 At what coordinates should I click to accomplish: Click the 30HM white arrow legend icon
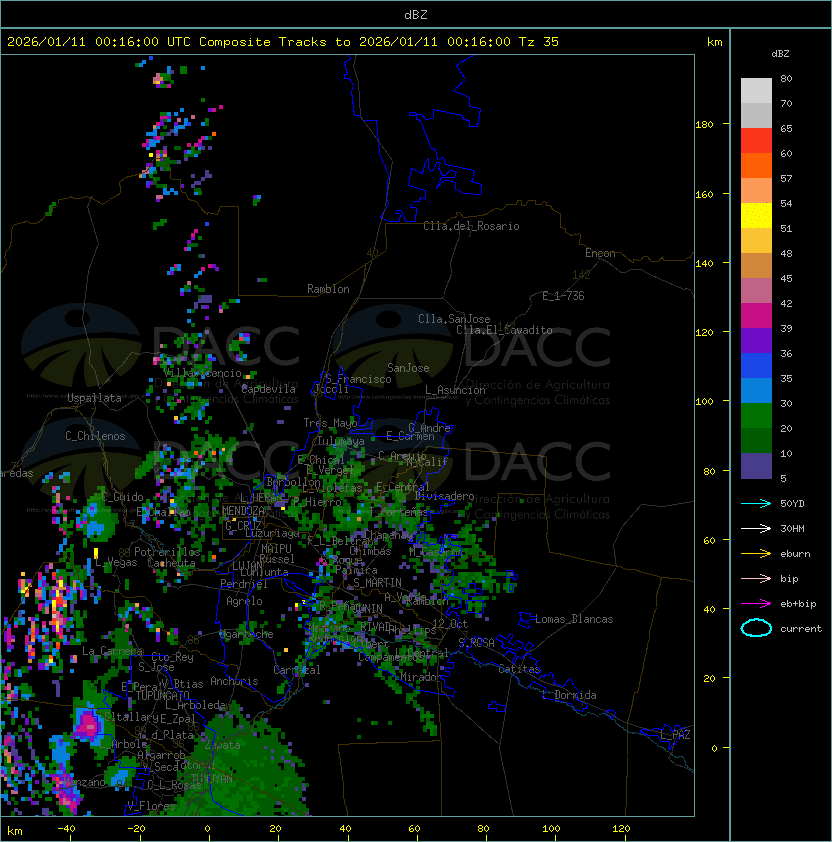pos(756,528)
